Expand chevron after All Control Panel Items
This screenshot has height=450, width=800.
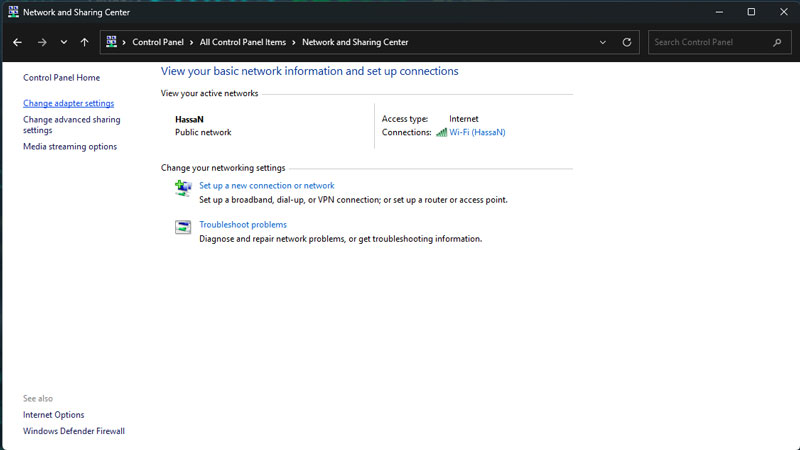[x=294, y=42]
